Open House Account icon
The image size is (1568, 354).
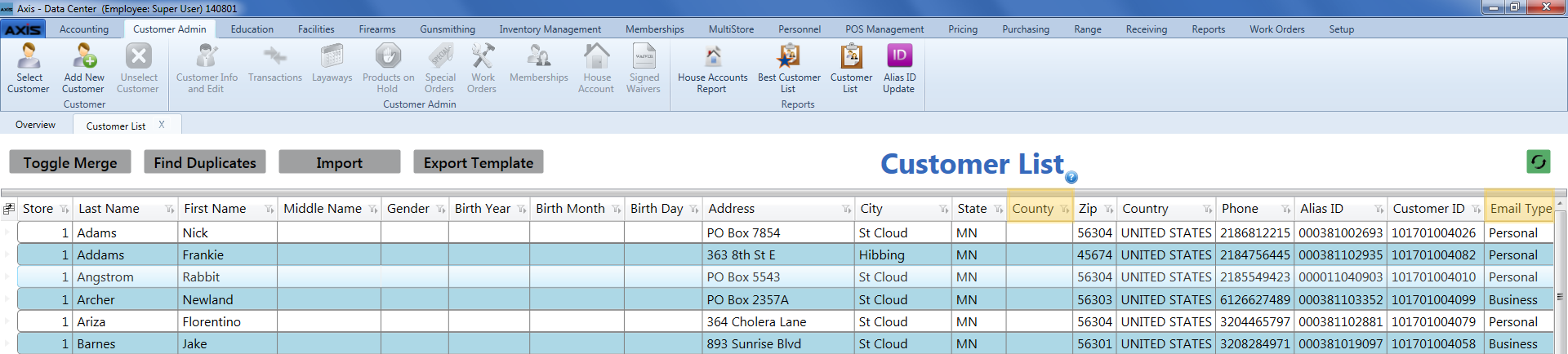596,69
